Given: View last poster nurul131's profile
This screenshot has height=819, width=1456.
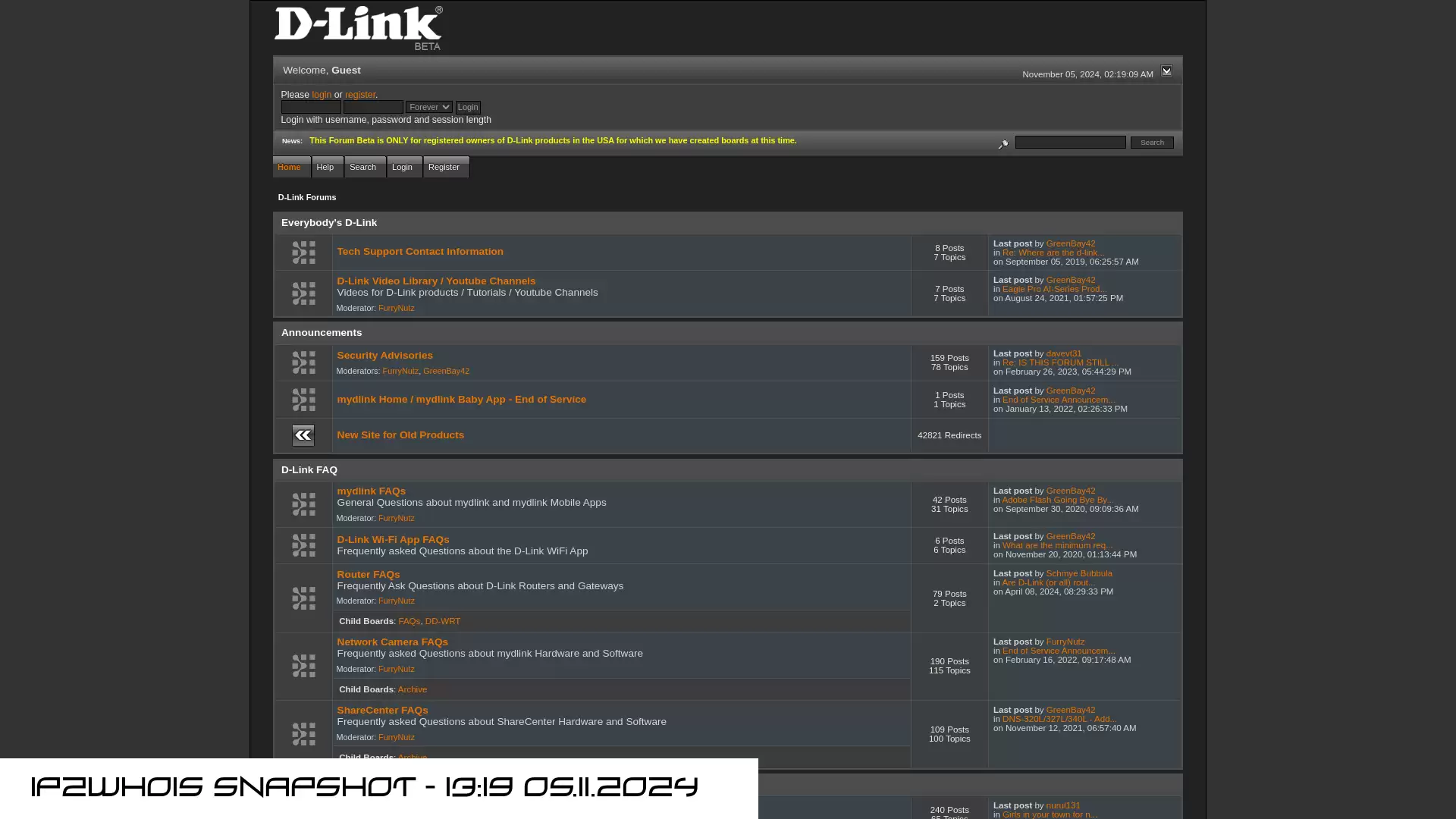Looking at the screenshot, I should coord(1063,805).
